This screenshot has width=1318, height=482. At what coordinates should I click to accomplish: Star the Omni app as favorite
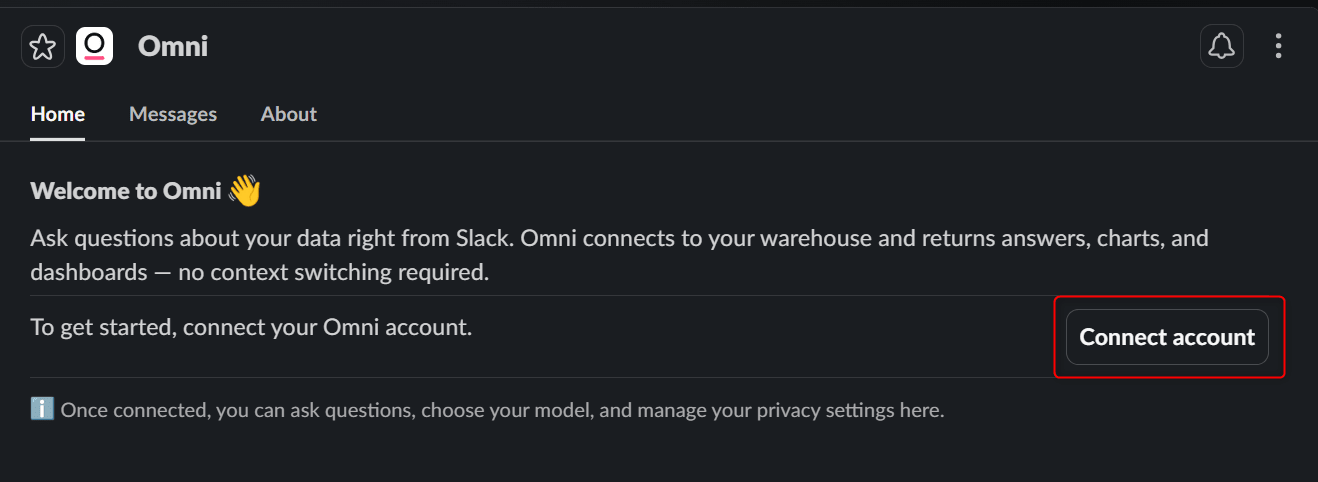click(42, 47)
